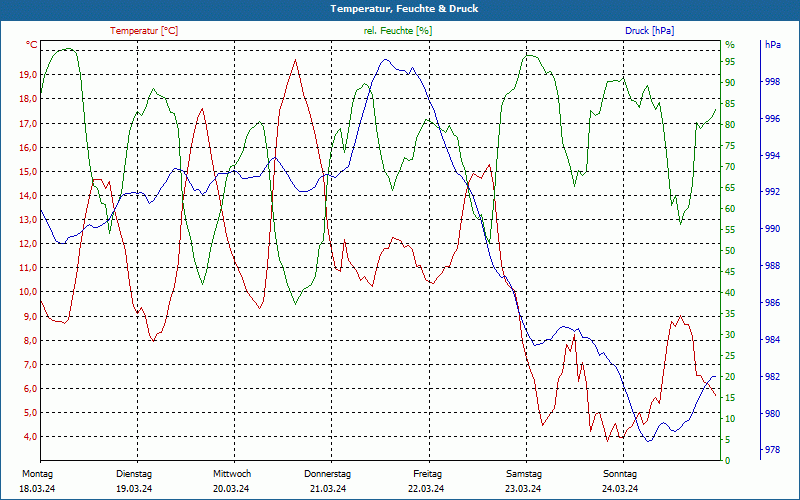800x500 pixels.
Task: Click the 'Montag' day label
Action: click(x=37, y=474)
